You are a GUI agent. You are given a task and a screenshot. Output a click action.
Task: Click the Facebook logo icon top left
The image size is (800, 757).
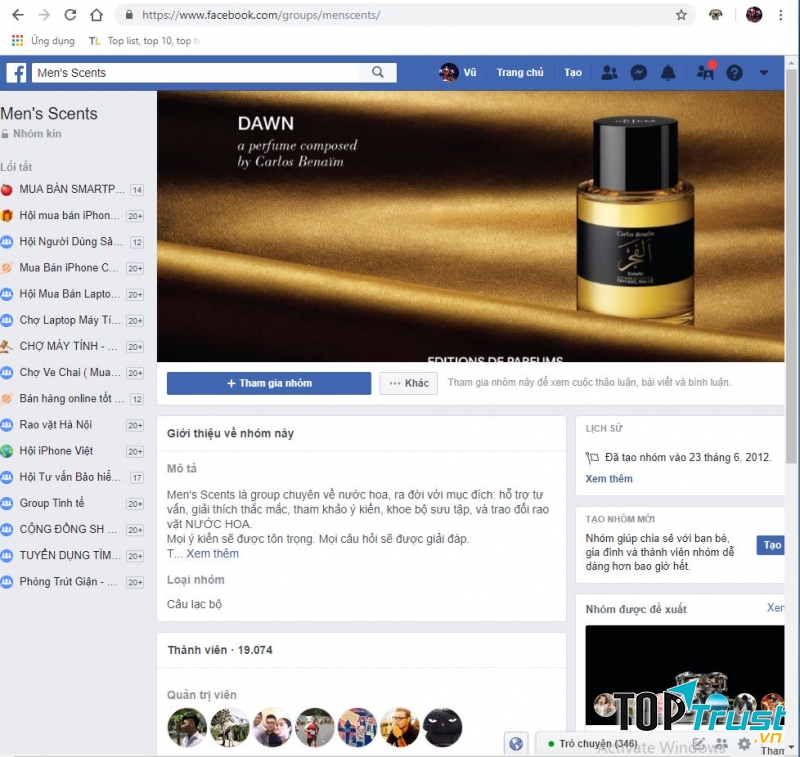[x=16, y=72]
